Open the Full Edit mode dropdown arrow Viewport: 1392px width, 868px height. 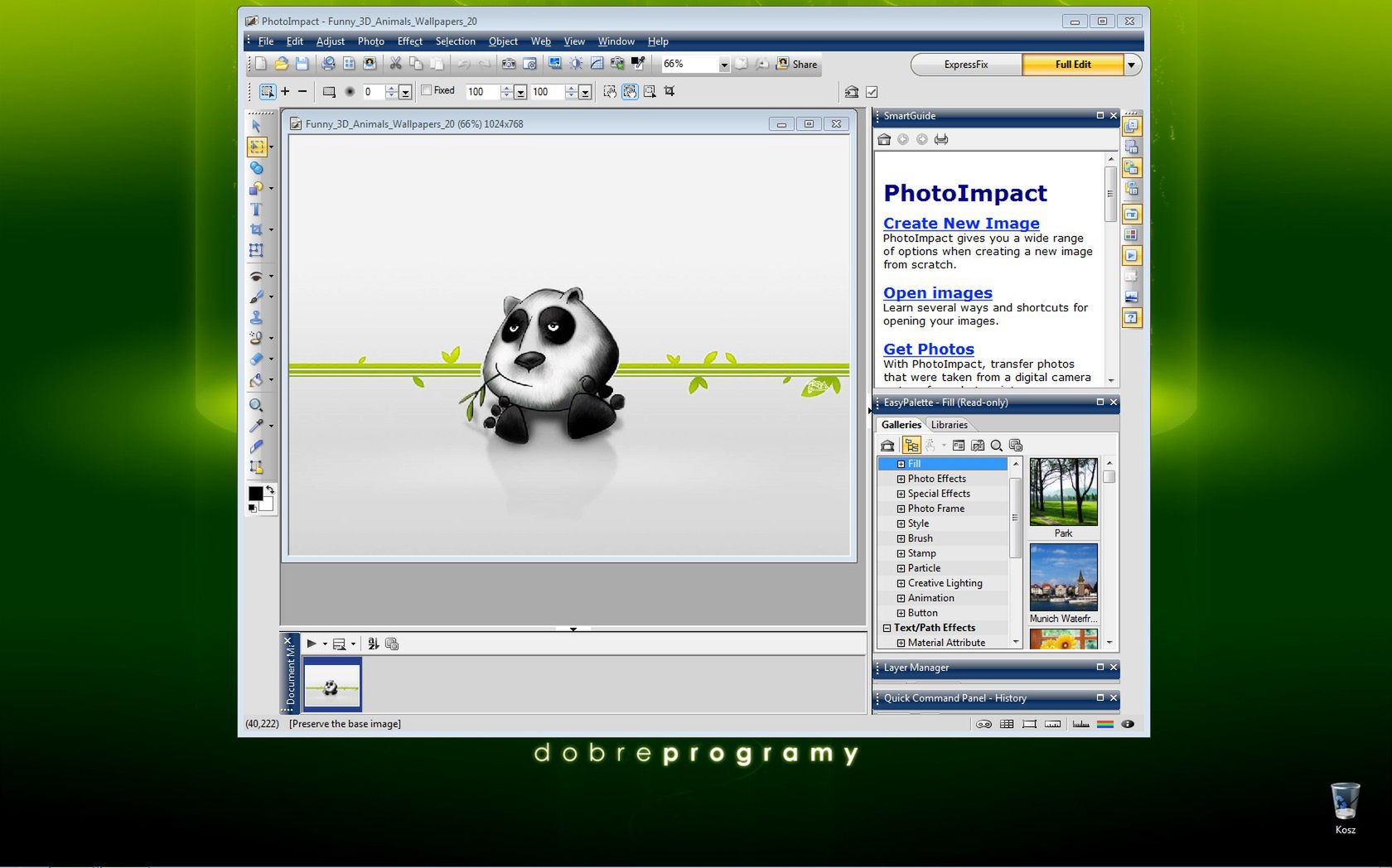tap(1132, 65)
